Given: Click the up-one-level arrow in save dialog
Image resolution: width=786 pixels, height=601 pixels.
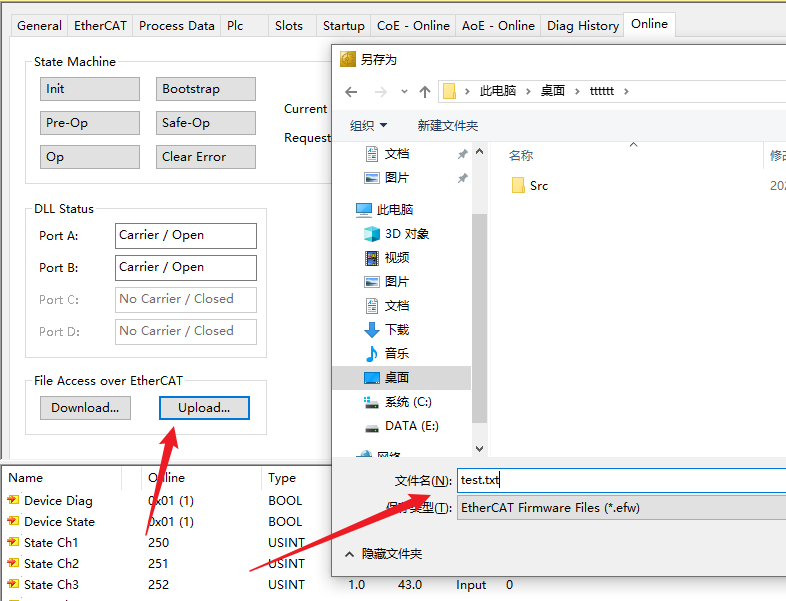Looking at the screenshot, I should (x=425, y=92).
